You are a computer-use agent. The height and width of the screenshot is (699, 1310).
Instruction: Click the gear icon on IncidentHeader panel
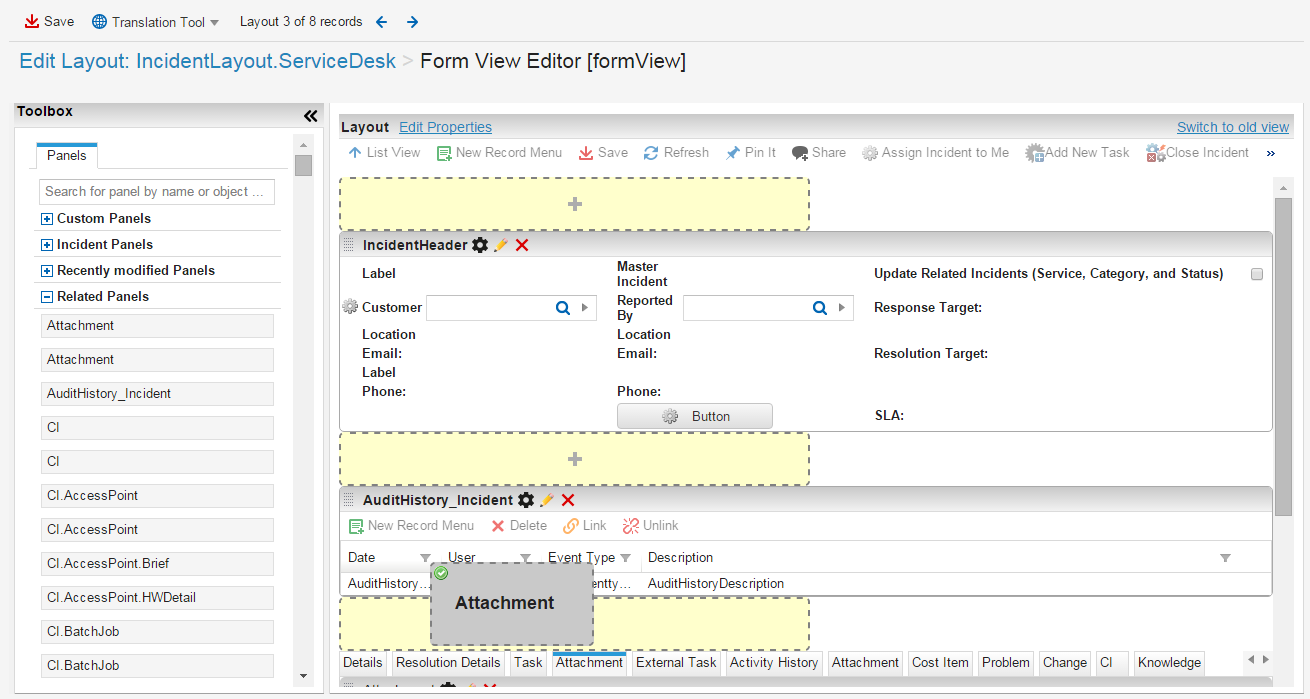[x=480, y=245]
